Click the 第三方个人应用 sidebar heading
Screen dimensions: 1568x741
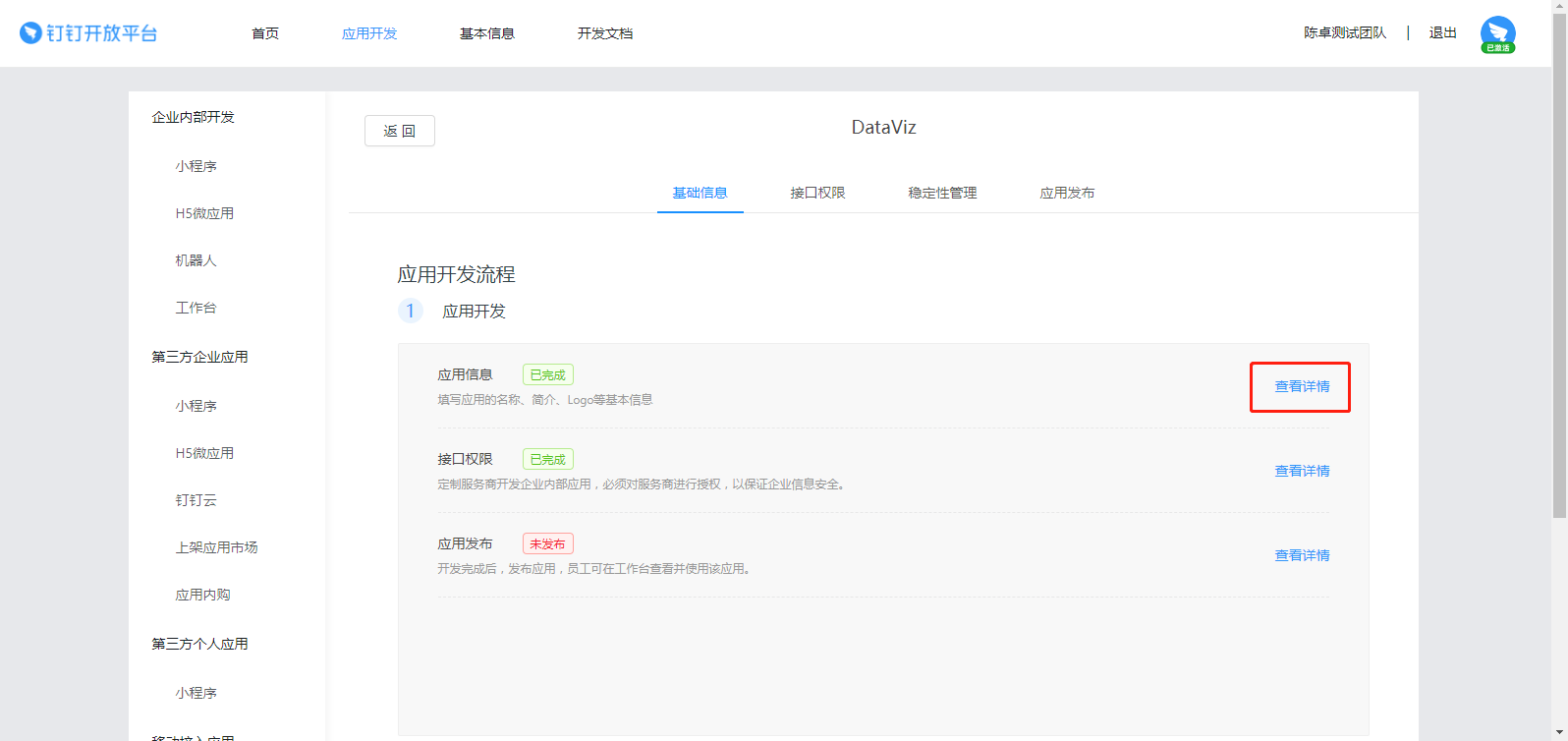point(199,644)
